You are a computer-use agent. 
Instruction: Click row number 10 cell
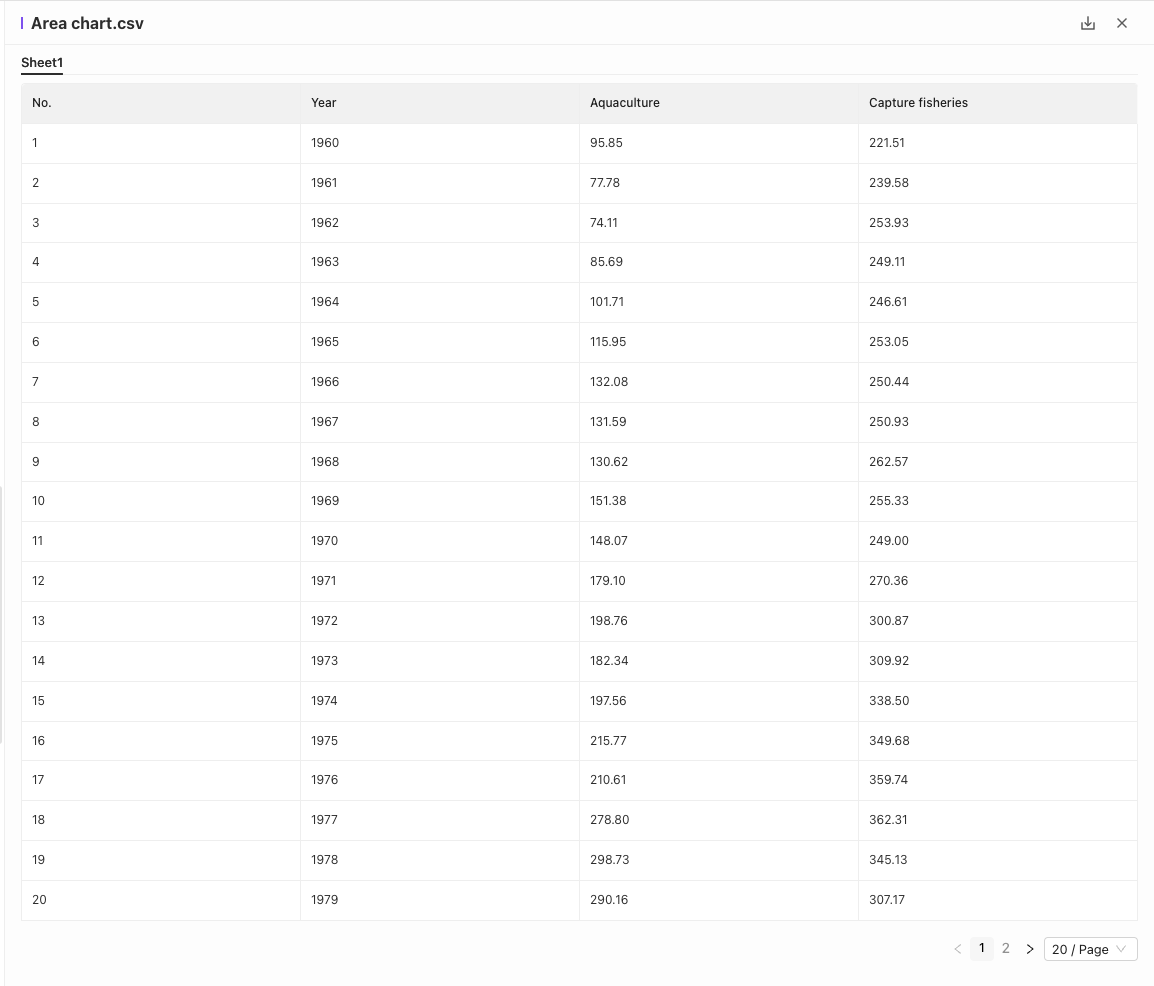click(x=39, y=501)
